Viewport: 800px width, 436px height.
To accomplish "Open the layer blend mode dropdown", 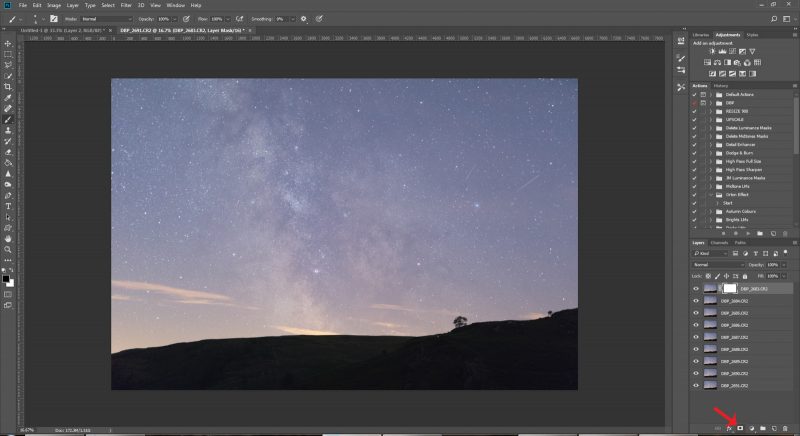I will pyautogui.click(x=718, y=265).
